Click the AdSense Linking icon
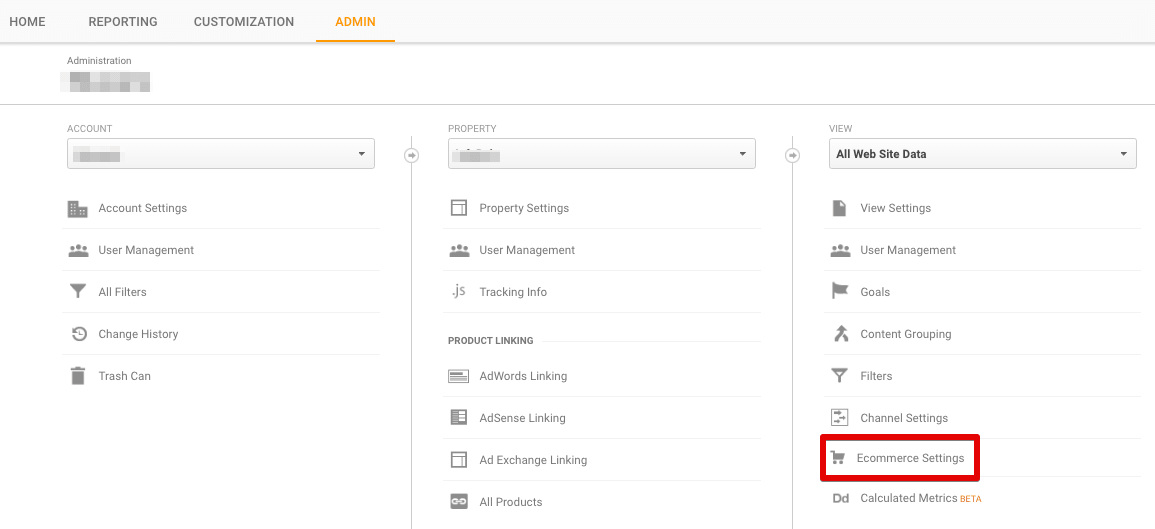Image resolution: width=1155 pixels, height=529 pixels. click(459, 418)
